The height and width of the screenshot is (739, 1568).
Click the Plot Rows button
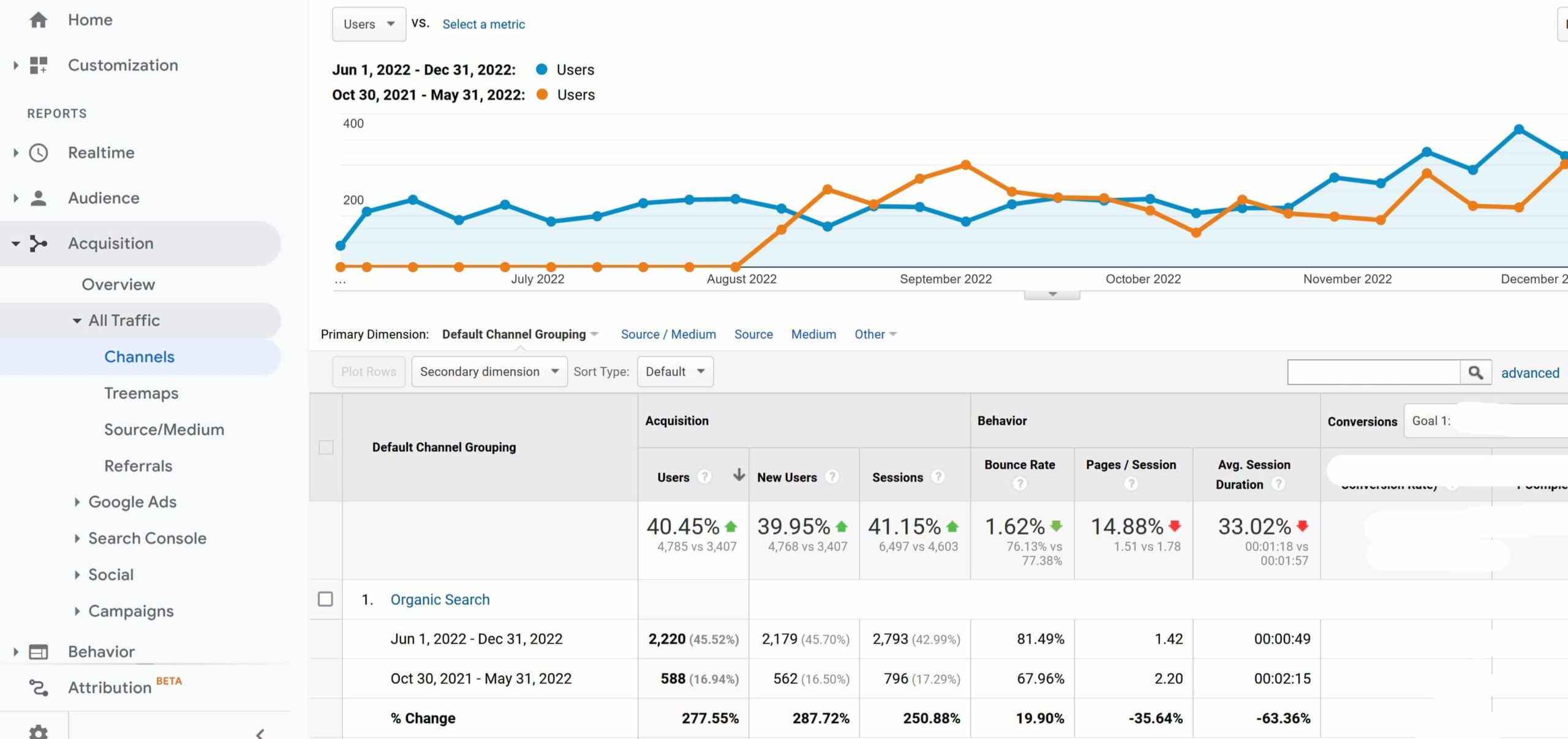(369, 372)
